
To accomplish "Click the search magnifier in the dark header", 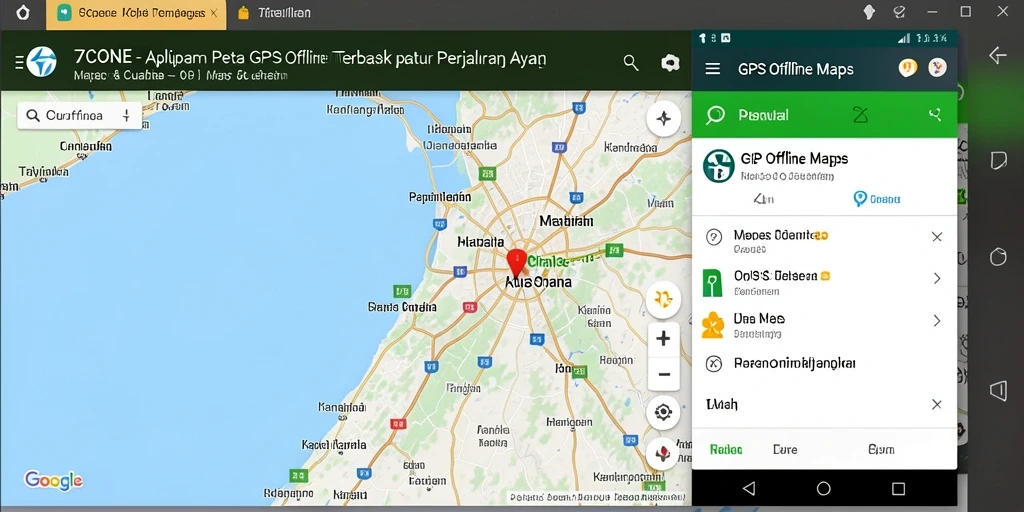I will [631, 63].
